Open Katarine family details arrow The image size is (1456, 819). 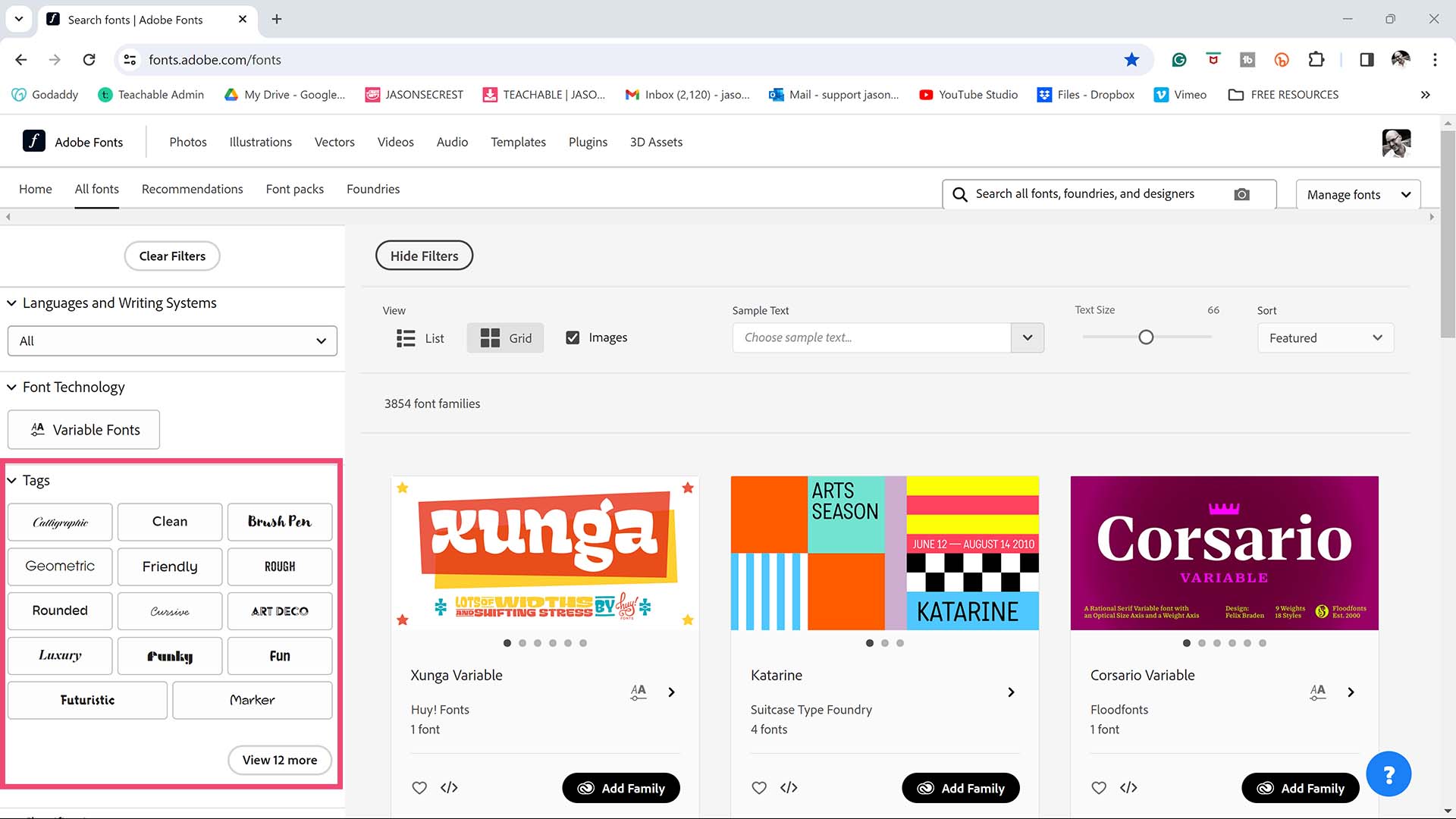(x=1011, y=692)
